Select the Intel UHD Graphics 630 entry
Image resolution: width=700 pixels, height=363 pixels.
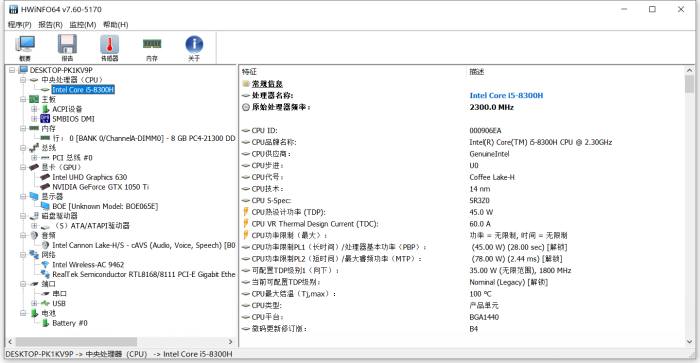pos(90,177)
